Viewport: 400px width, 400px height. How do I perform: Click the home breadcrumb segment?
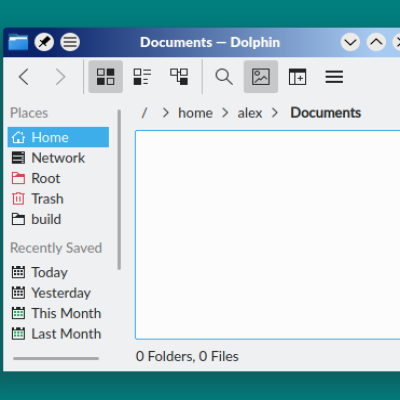195,113
